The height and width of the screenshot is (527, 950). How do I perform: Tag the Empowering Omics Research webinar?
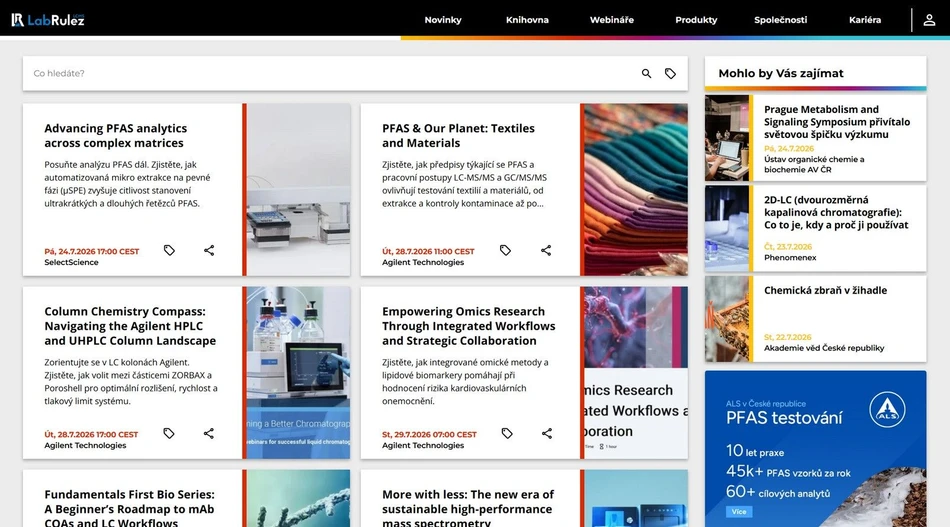click(507, 433)
